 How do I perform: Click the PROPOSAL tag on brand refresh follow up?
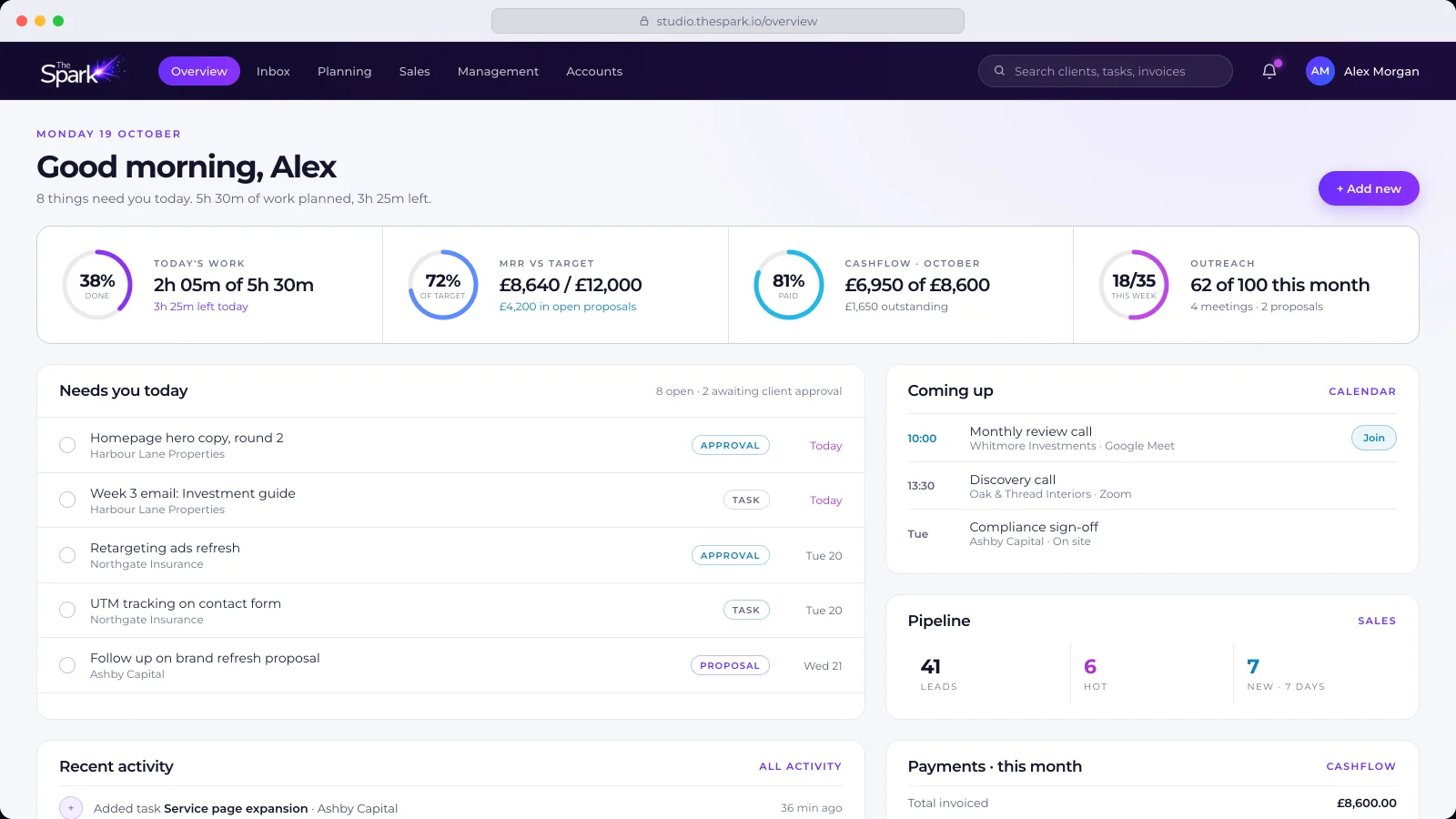coord(730,665)
